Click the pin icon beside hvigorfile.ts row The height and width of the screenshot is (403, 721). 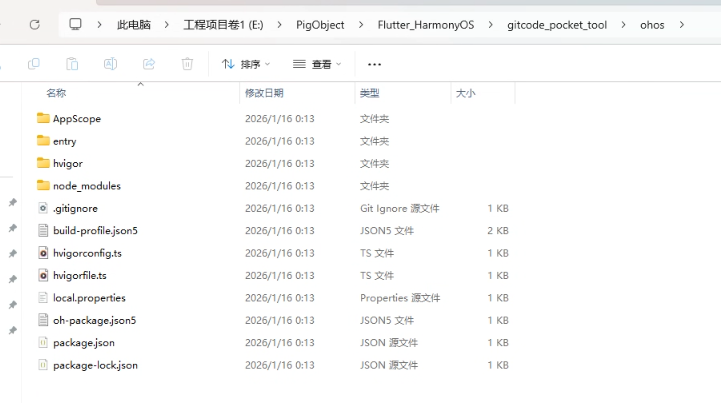click(13, 279)
